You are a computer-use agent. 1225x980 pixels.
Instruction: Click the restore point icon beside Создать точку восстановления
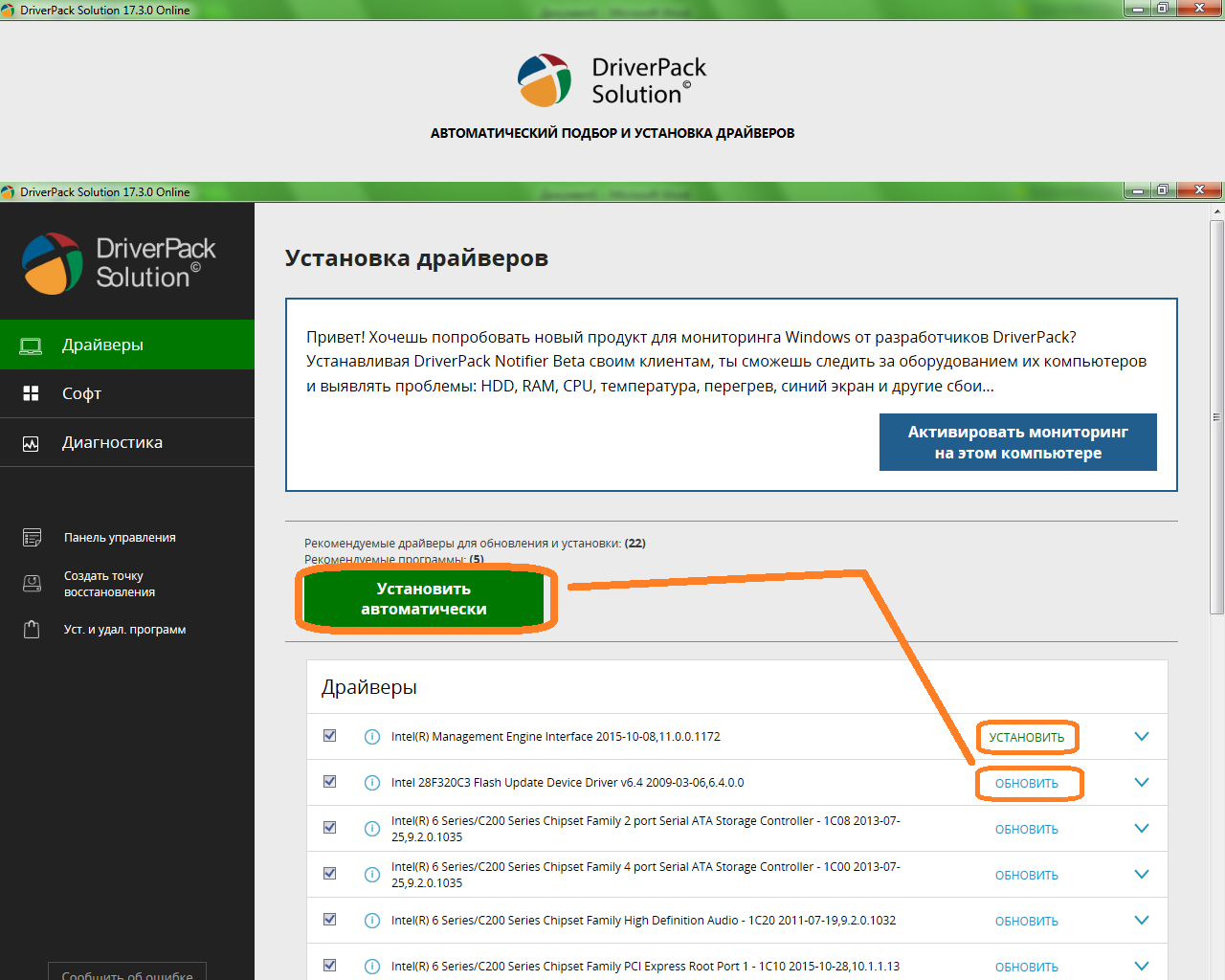tap(32, 584)
